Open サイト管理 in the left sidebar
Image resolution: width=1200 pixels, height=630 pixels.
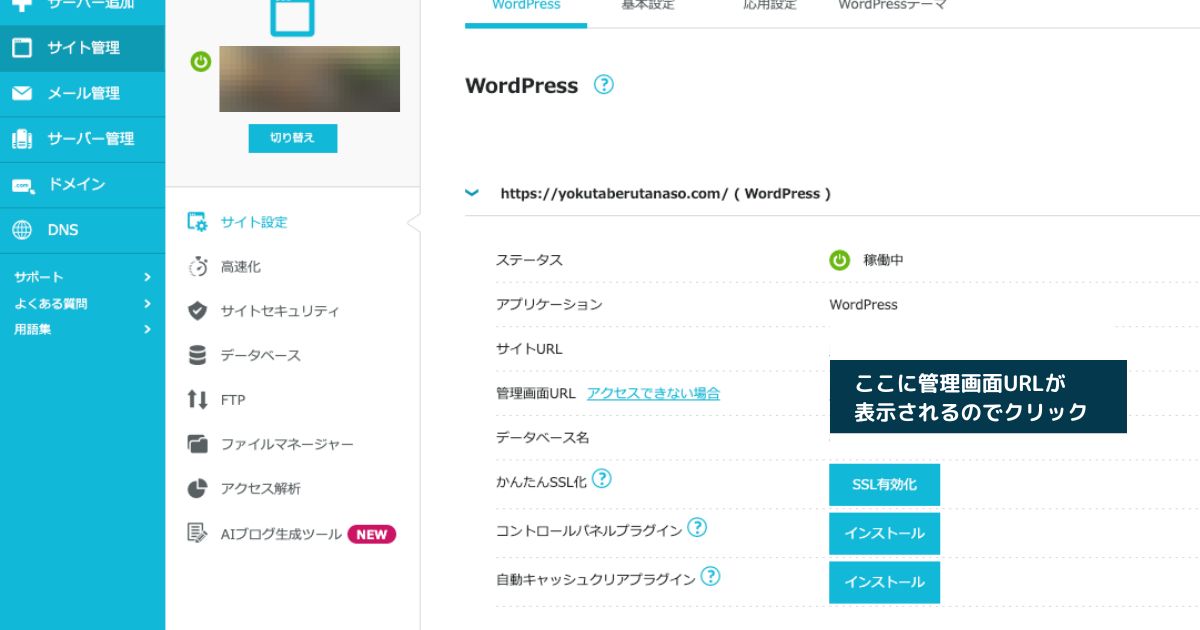pos(82,48)
